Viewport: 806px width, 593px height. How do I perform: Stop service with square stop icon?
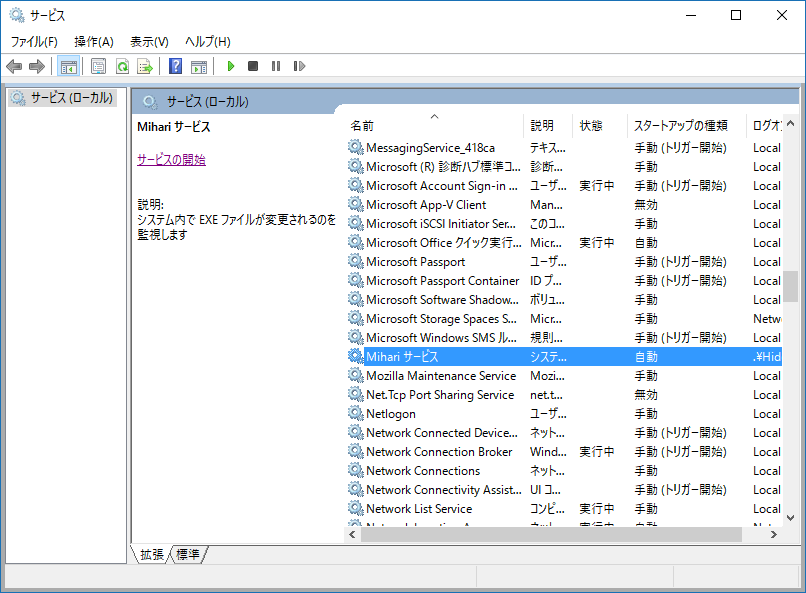(x=253, y=66)
